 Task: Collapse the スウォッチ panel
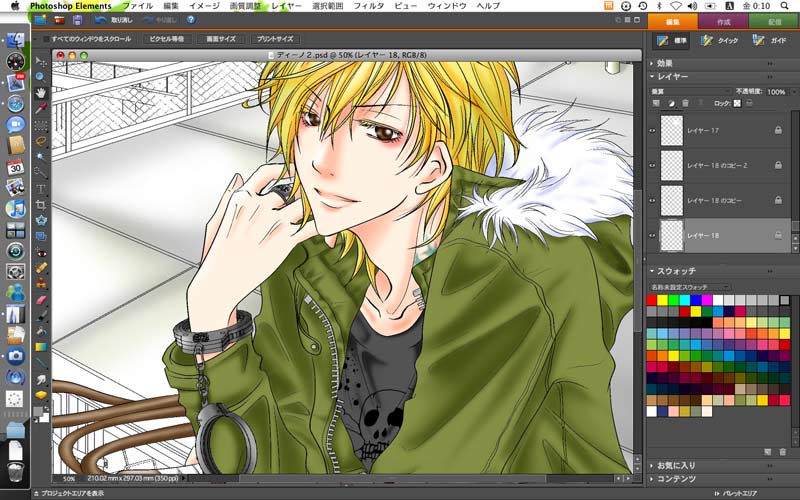pyautogui.click(x=652, y=271)
